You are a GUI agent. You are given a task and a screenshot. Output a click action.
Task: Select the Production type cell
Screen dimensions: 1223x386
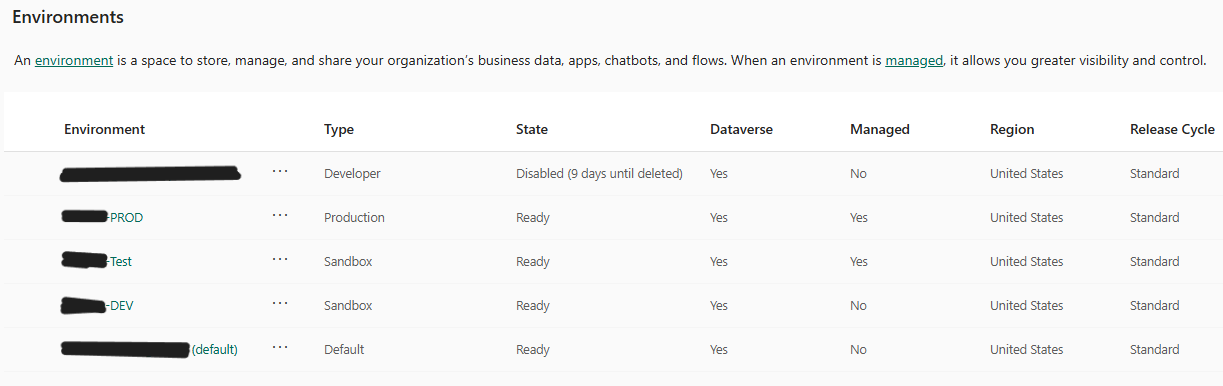[x=354, y=217]
